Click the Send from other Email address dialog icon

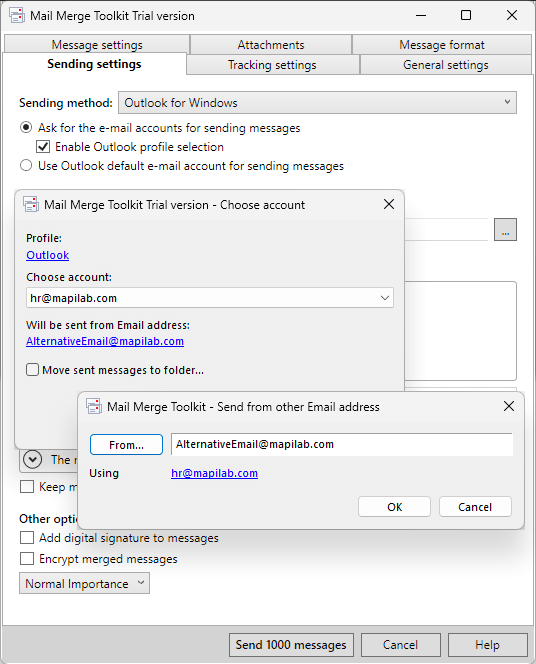click(x=94, y=406)
